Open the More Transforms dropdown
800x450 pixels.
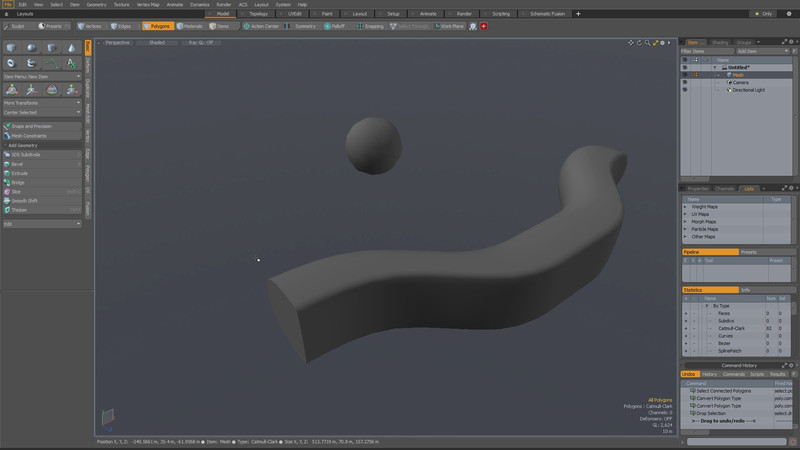42,103
